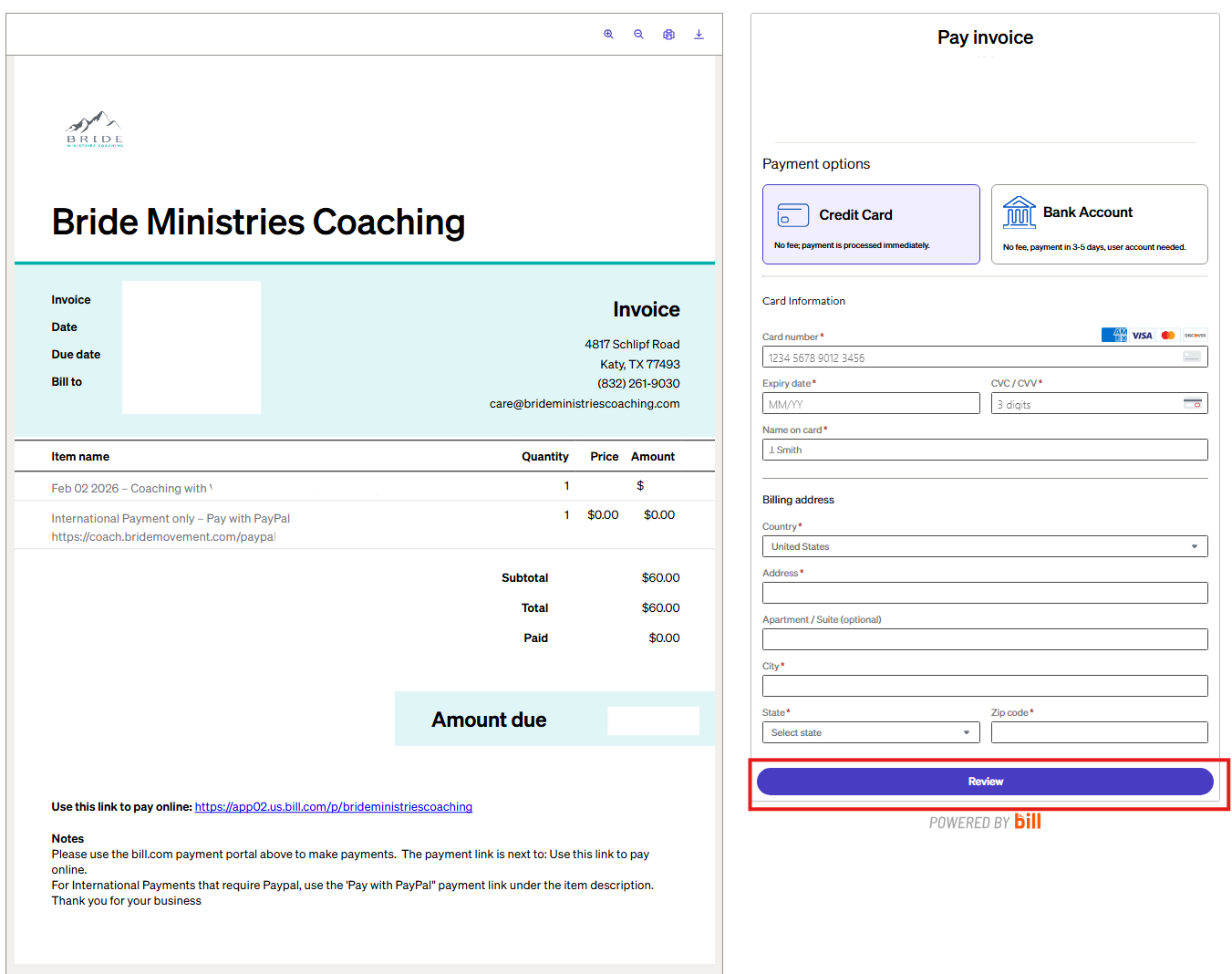Focus the Apartment / Suite field
This screenshot has width=1232, height=974.
985,639
